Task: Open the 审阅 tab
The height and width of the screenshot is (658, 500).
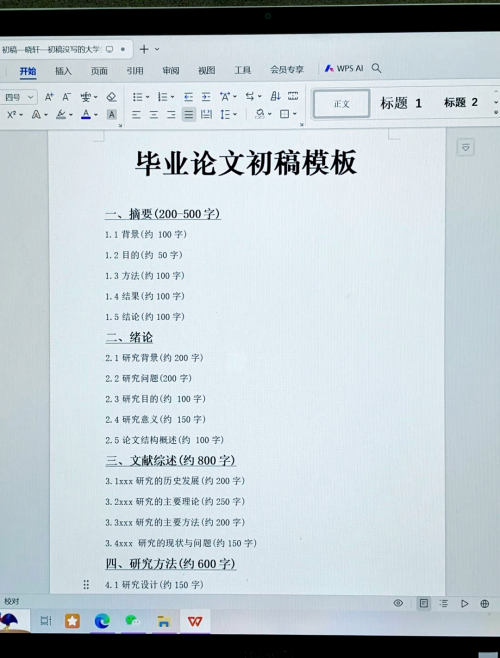Action: 171,70
